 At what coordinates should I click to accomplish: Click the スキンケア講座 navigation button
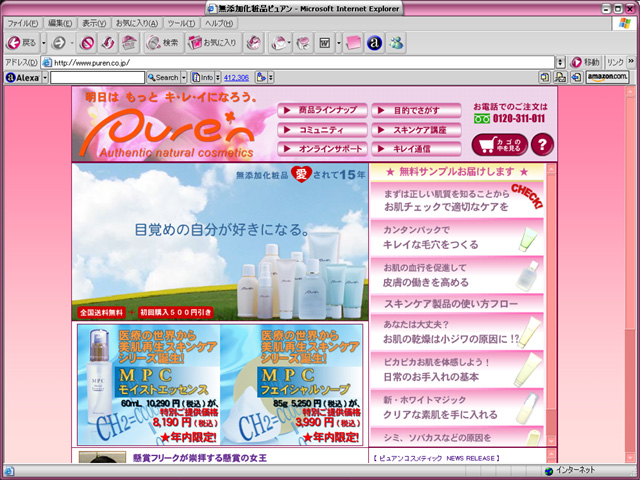point(417,129)
